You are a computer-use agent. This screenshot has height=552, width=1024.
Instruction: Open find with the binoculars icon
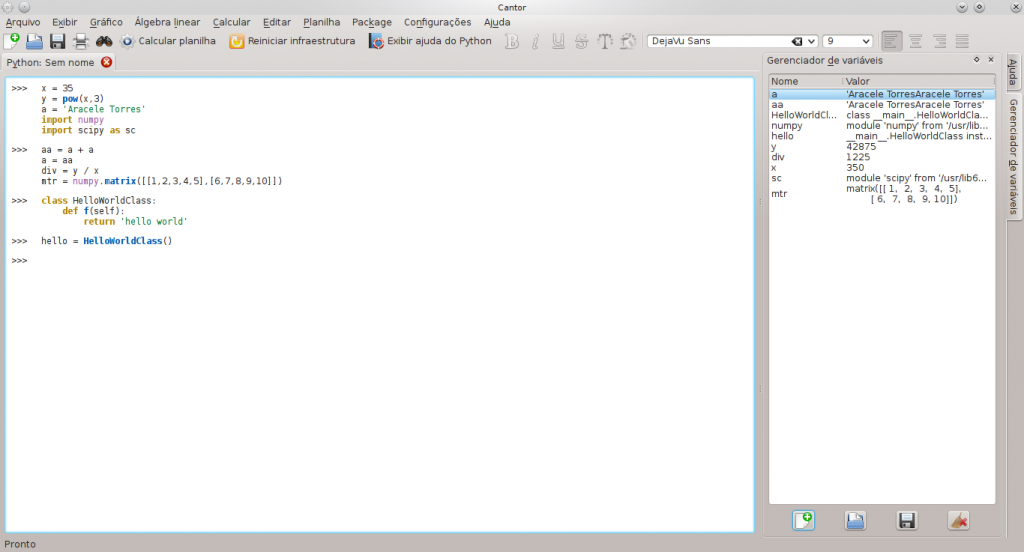(104, 41)
